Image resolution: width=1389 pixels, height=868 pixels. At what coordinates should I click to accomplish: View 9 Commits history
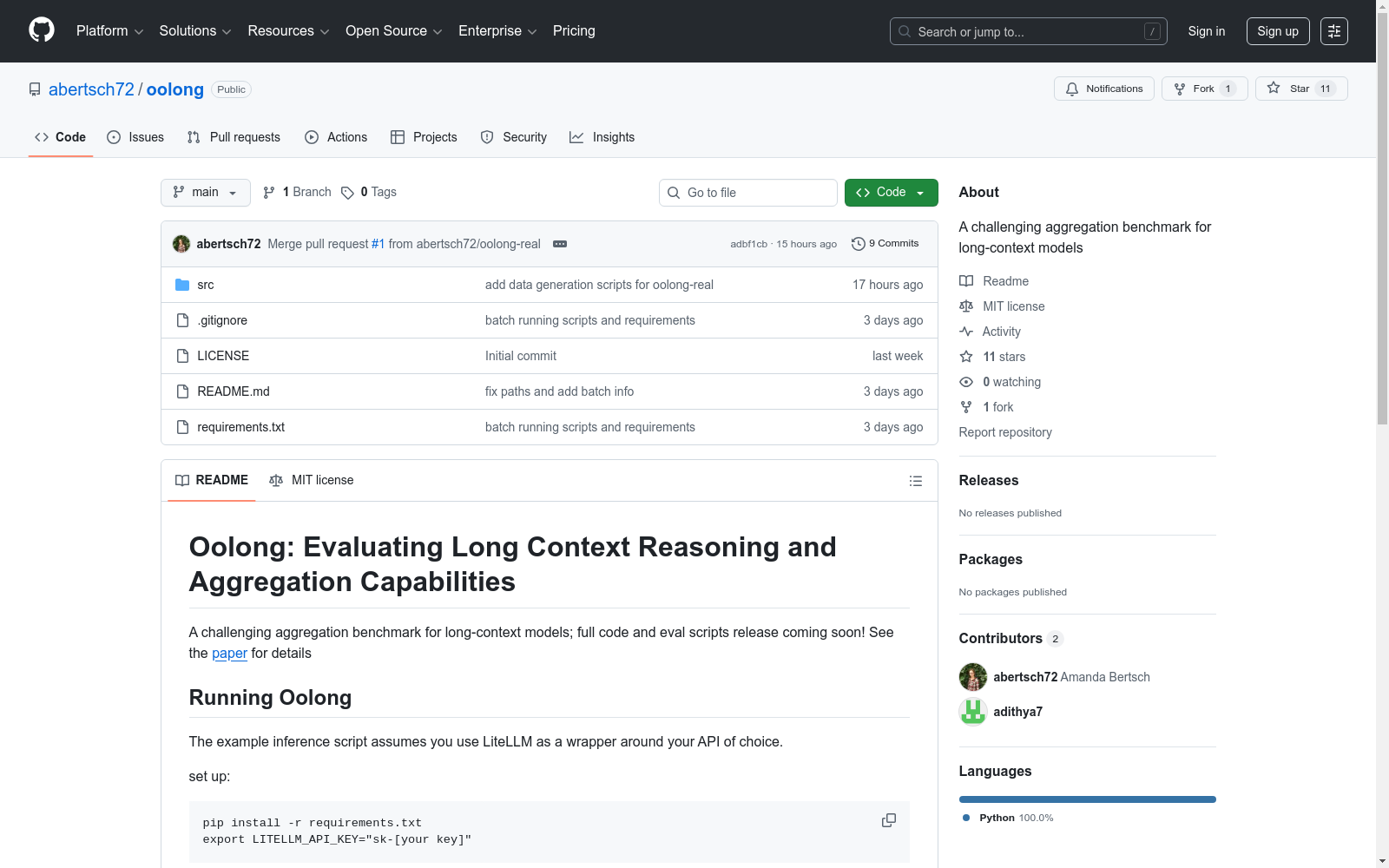pyautogui.click(x=885, y=244)
